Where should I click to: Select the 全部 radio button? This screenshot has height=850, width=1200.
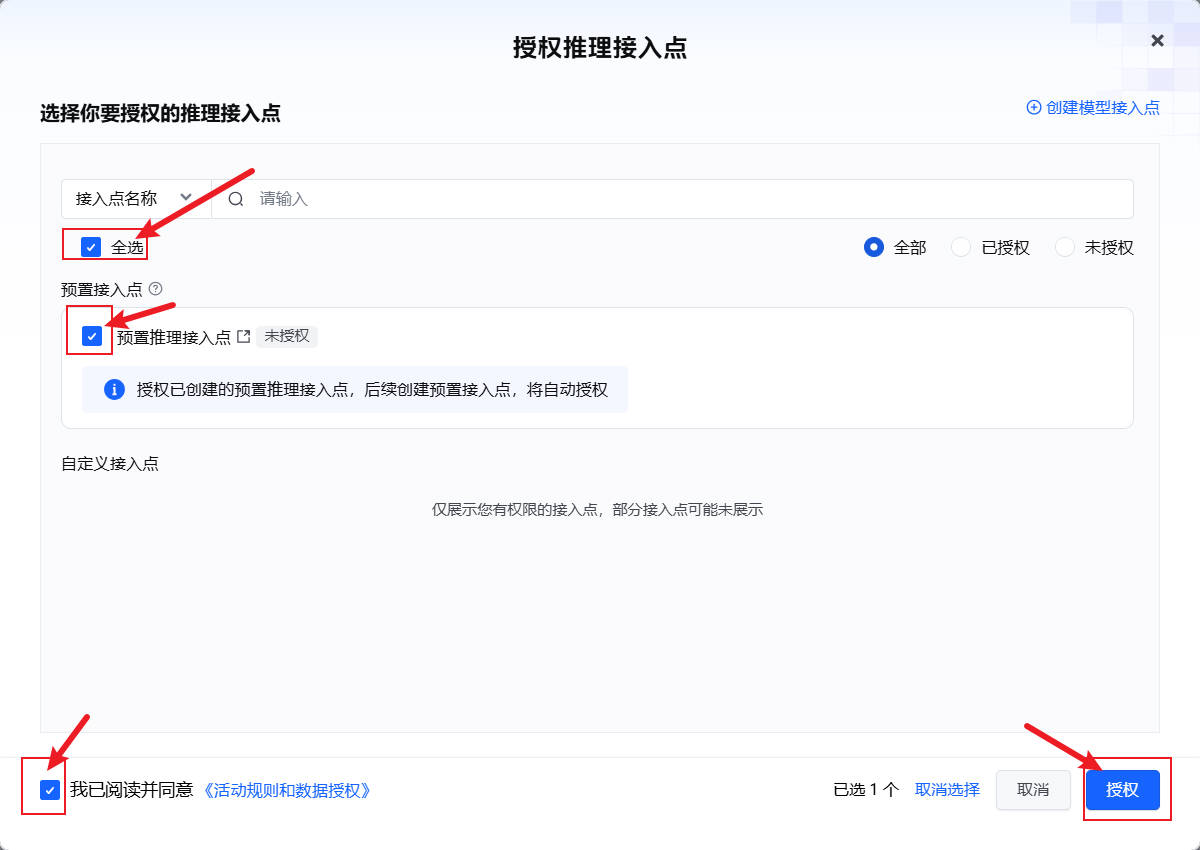pos(874,247)
